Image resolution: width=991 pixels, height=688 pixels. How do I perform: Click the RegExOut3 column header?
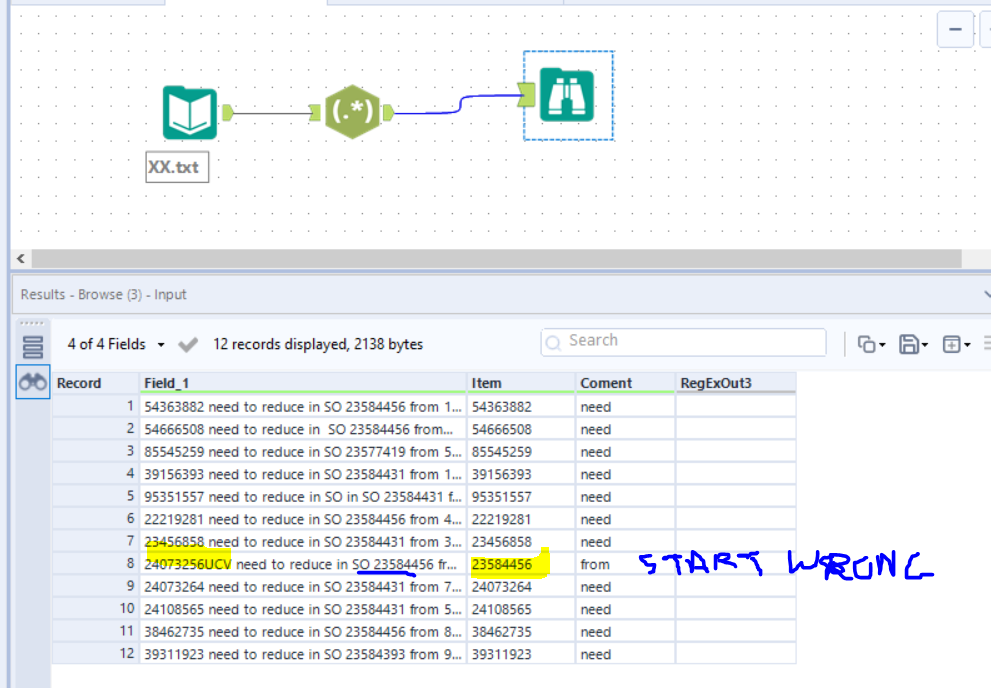click(x=736, y=383)
